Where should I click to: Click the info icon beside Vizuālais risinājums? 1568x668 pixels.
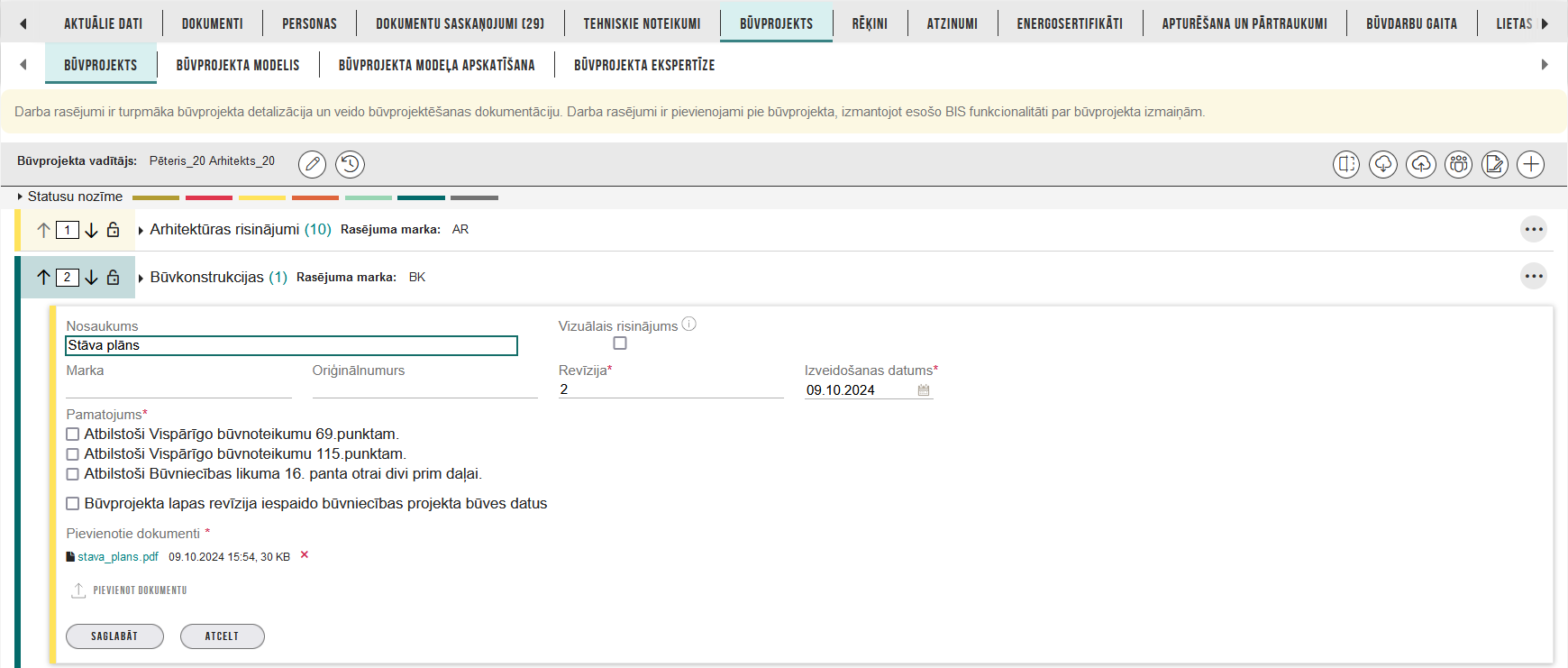[689, 325]
